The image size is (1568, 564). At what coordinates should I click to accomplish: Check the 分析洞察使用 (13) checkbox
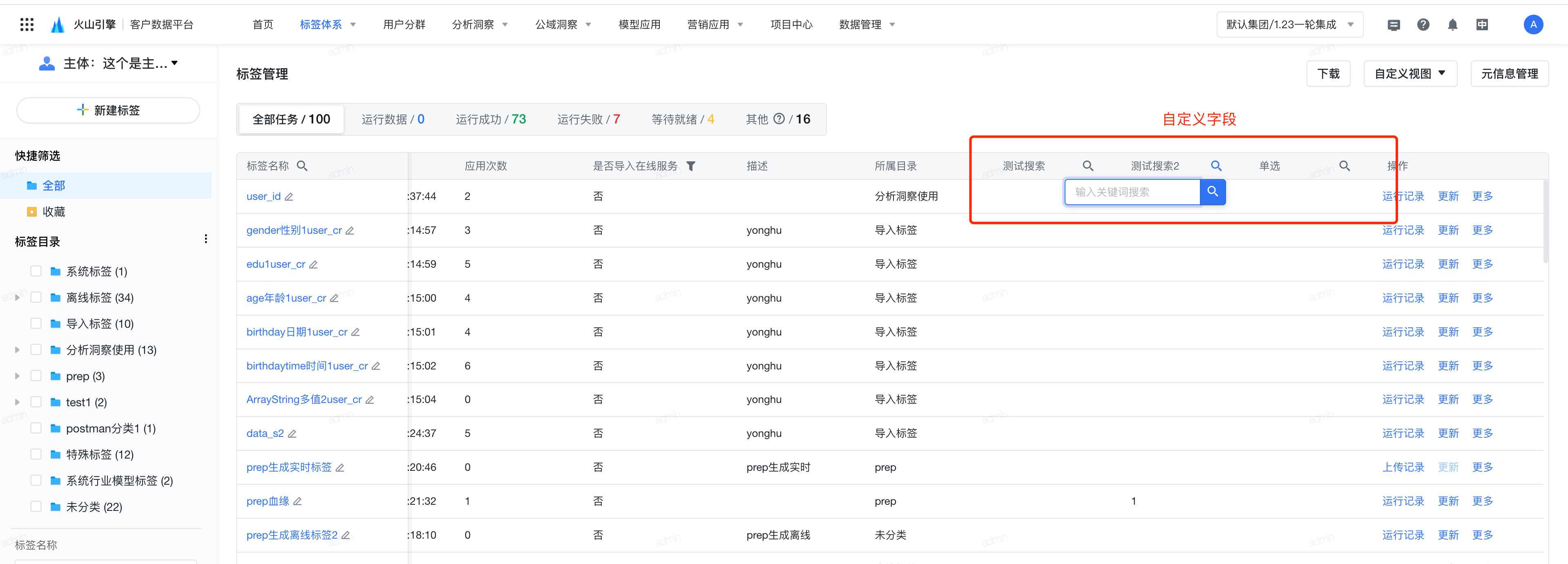pos(36,349)
